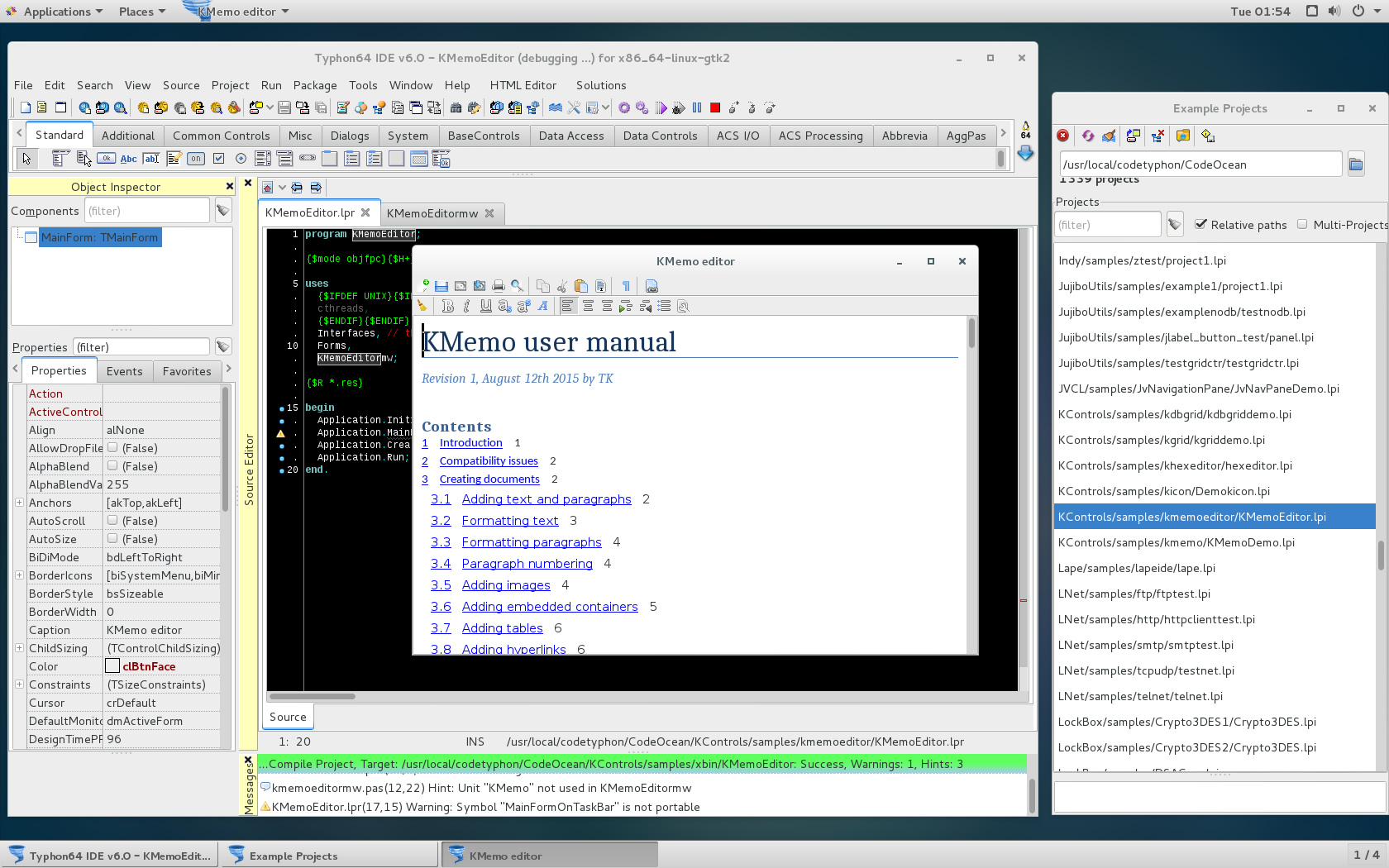Click the scissors Cut icon in KMemo editor
This screenshot has width=1389, height=868.
click(x=562, y=286)
